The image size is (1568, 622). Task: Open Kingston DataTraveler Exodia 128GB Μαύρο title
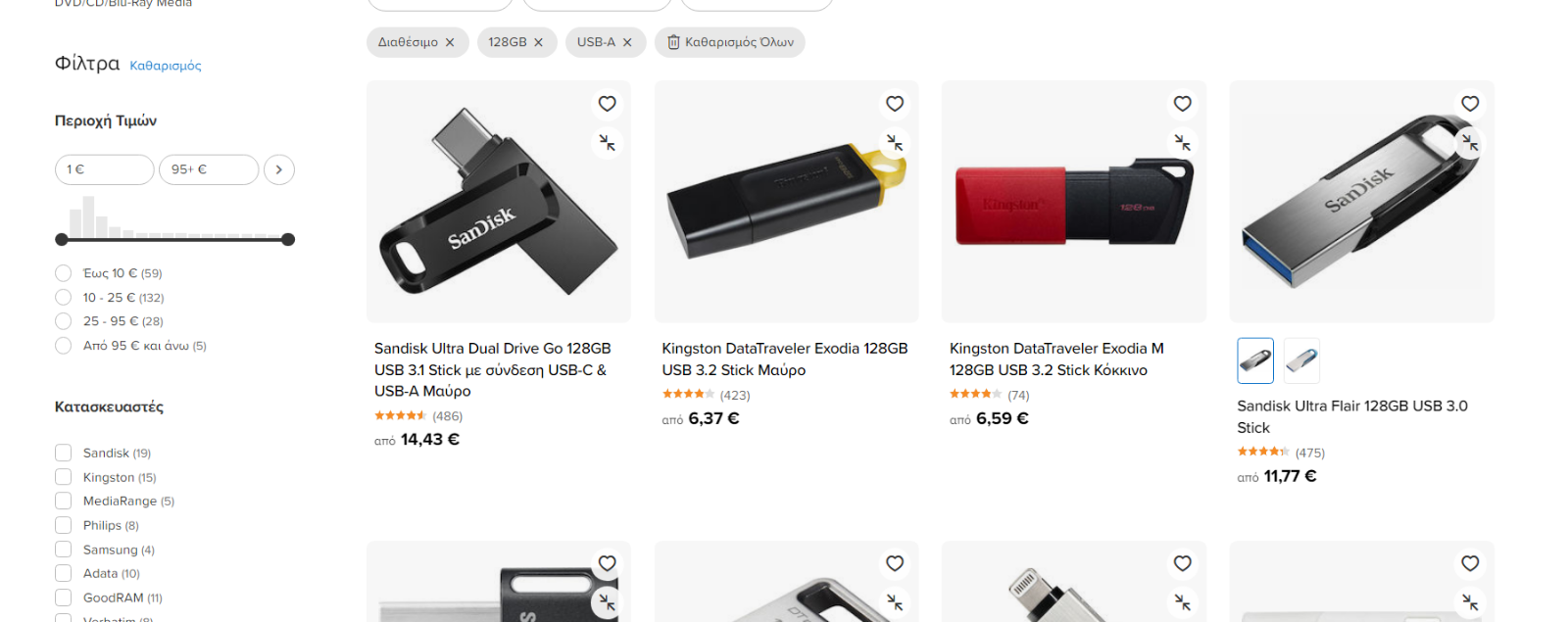[785, 359]
